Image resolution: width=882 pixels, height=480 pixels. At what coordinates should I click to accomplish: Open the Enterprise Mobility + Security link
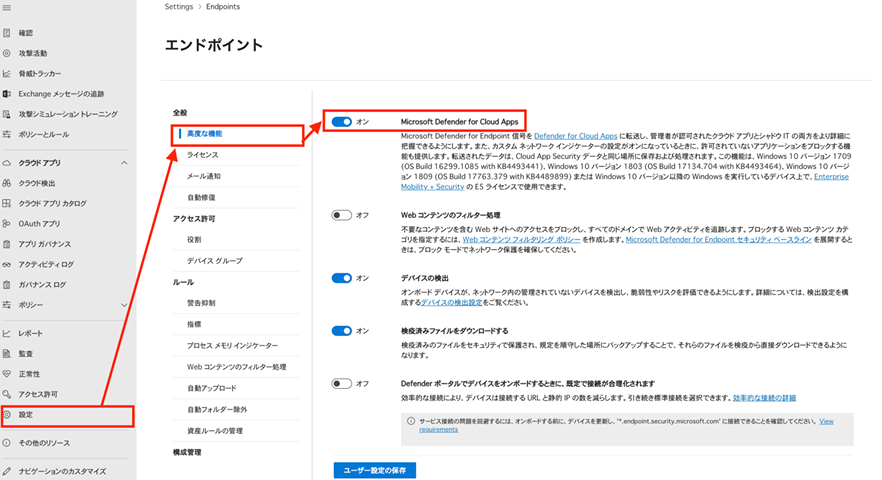pyautogui.click(x=624, y=182)
